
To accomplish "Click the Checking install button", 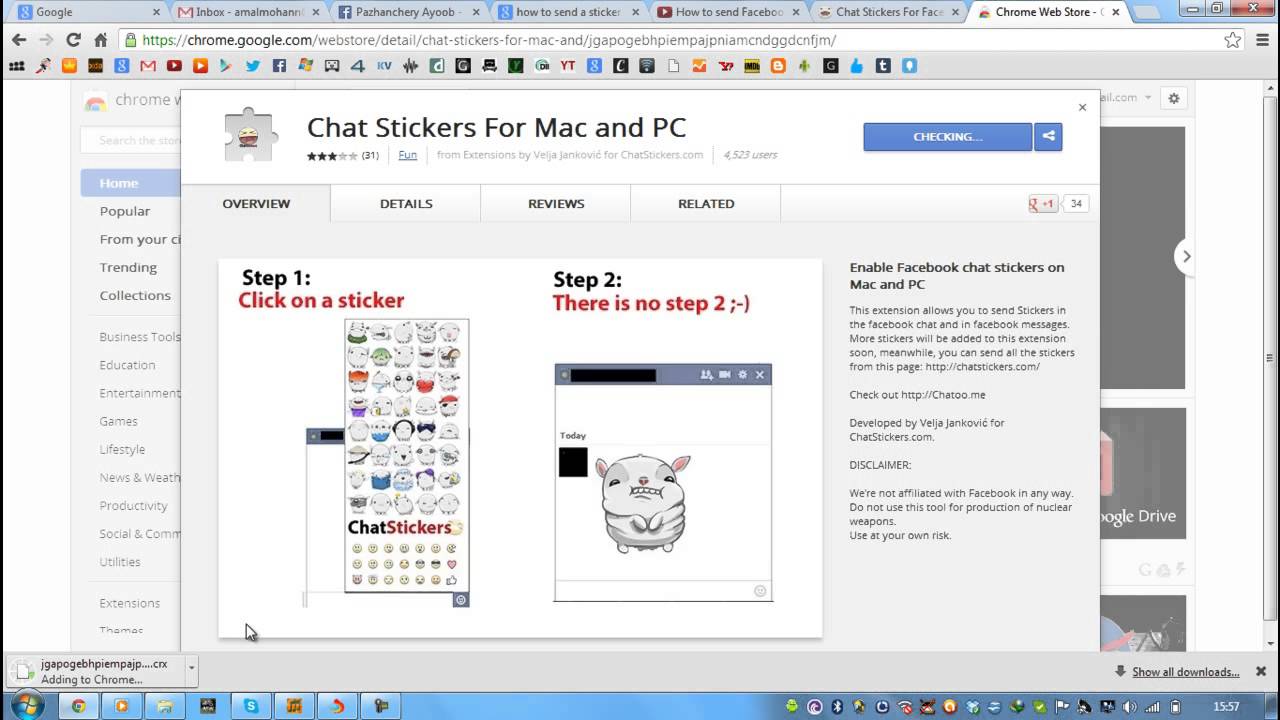I will tap(947, 136).
